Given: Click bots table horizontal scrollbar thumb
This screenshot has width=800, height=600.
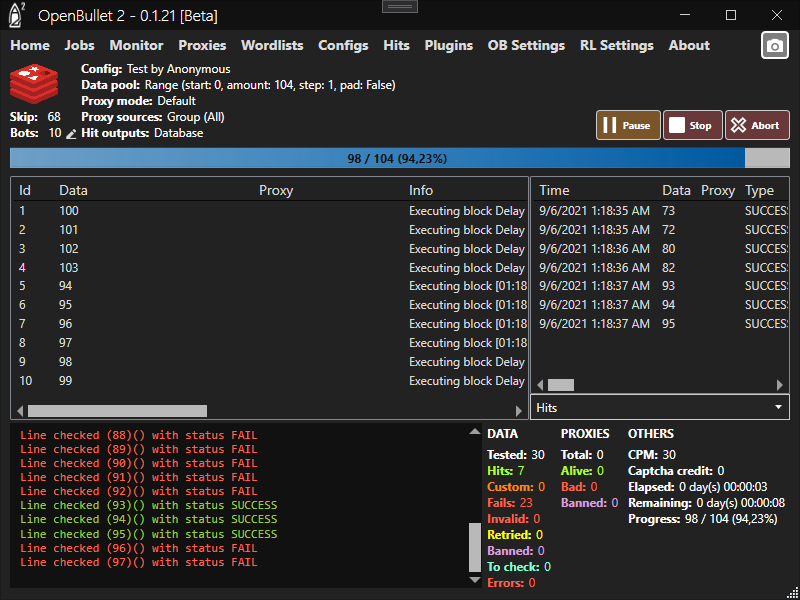Looking at the screenshot, I should pyautogui.click(x=117, y=411).
